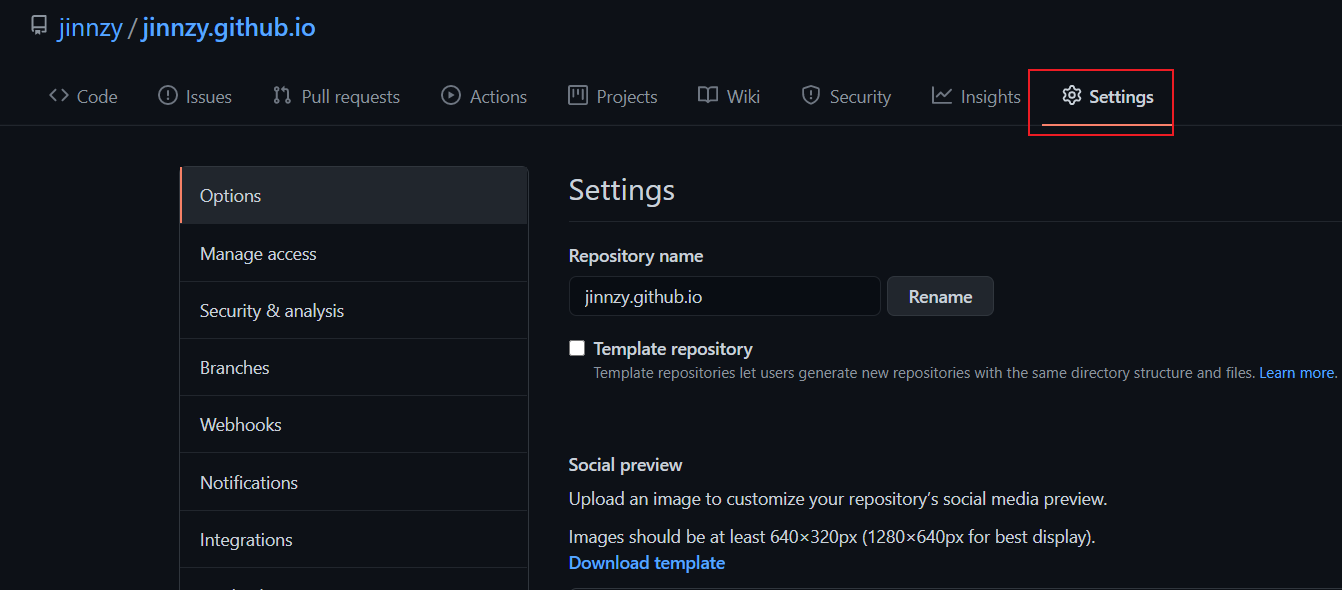
Task: Click the Wiki open-book icon
Action: click(x=708, y=96)
